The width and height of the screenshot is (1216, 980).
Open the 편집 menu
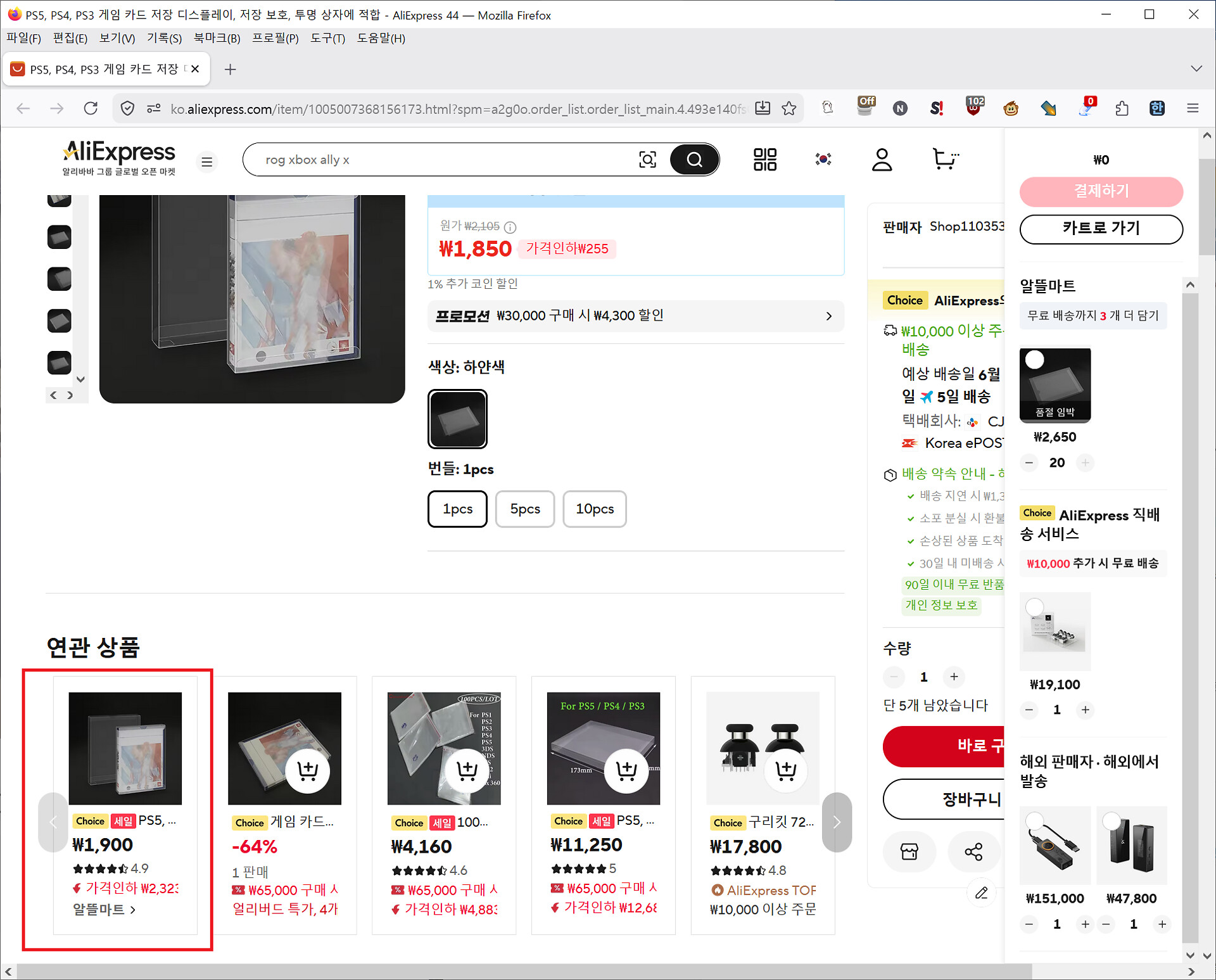(x=70, y=38)
